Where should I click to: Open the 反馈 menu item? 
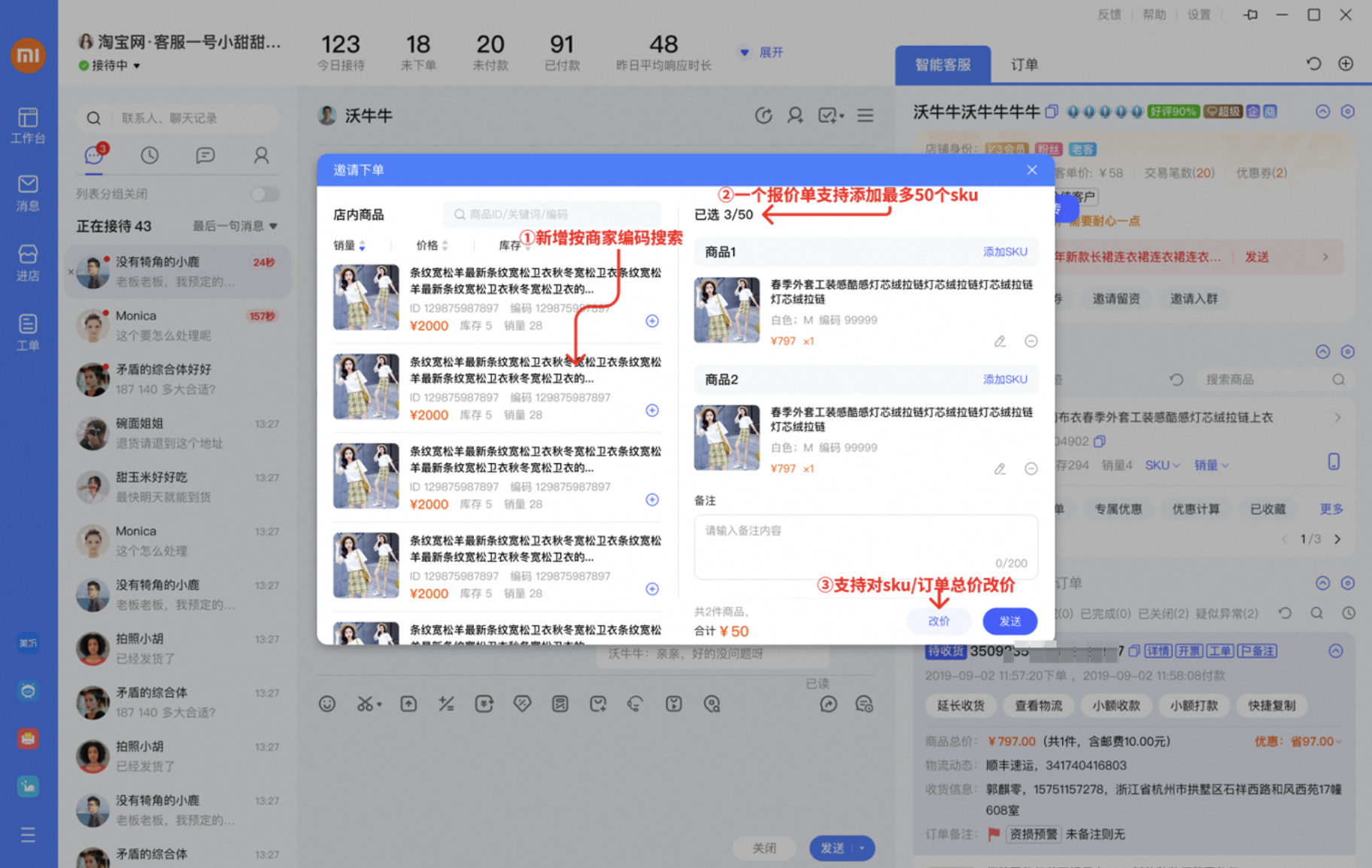coord(1109,14)
